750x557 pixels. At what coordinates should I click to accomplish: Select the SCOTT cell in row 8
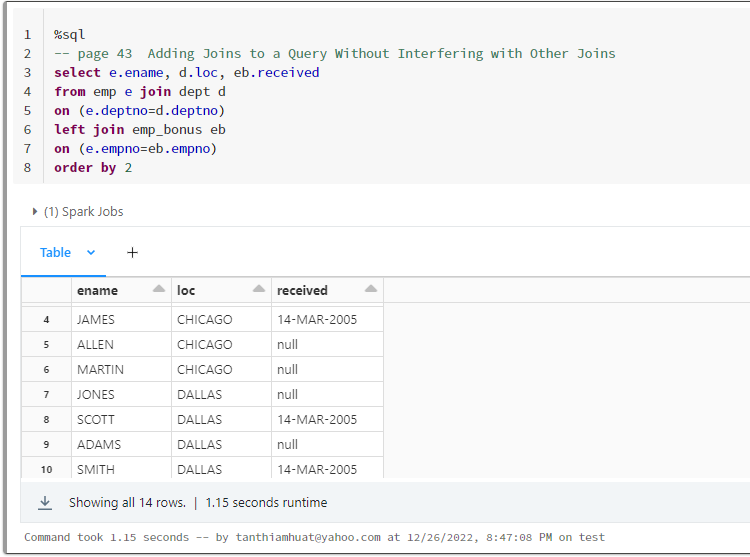click(x=96, y=420)
